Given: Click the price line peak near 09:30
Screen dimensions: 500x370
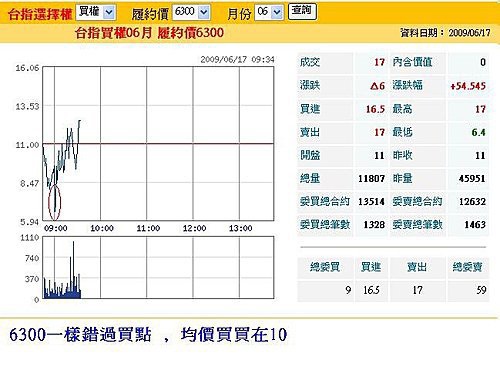Looking at the screenshot, I should [x=79, y=121].
